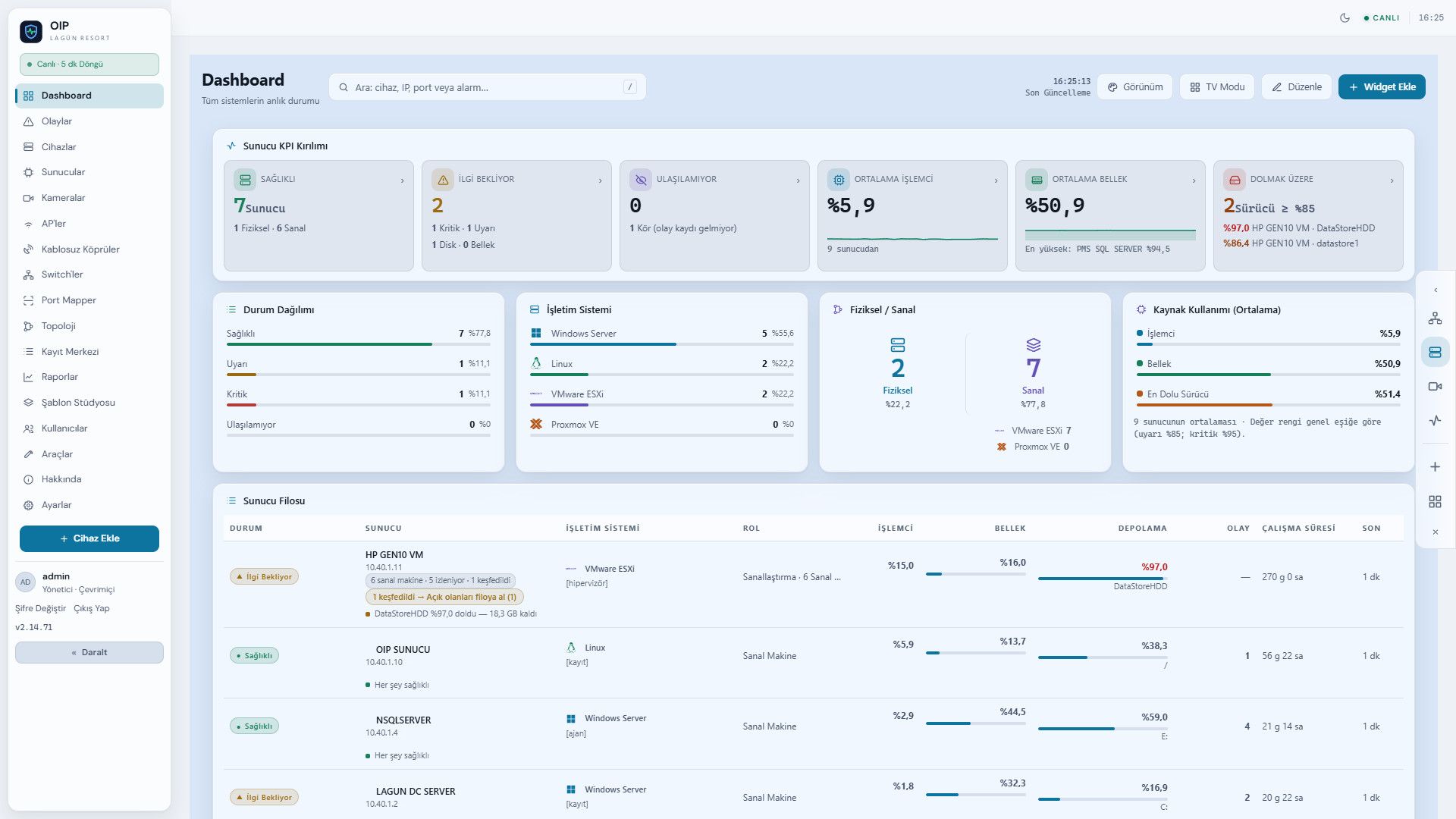Click Araçlar tool icon
The image size is (1456, 819).
point(28,454)
